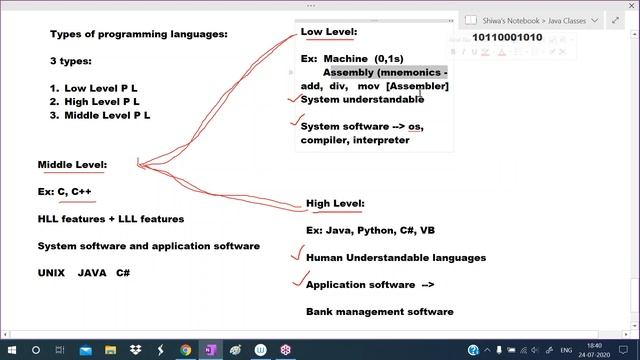Image resolution: width=640 pixels, height=360 pixels.
Task: Open Cortana search circle in the taskbar
Action: 36,350
